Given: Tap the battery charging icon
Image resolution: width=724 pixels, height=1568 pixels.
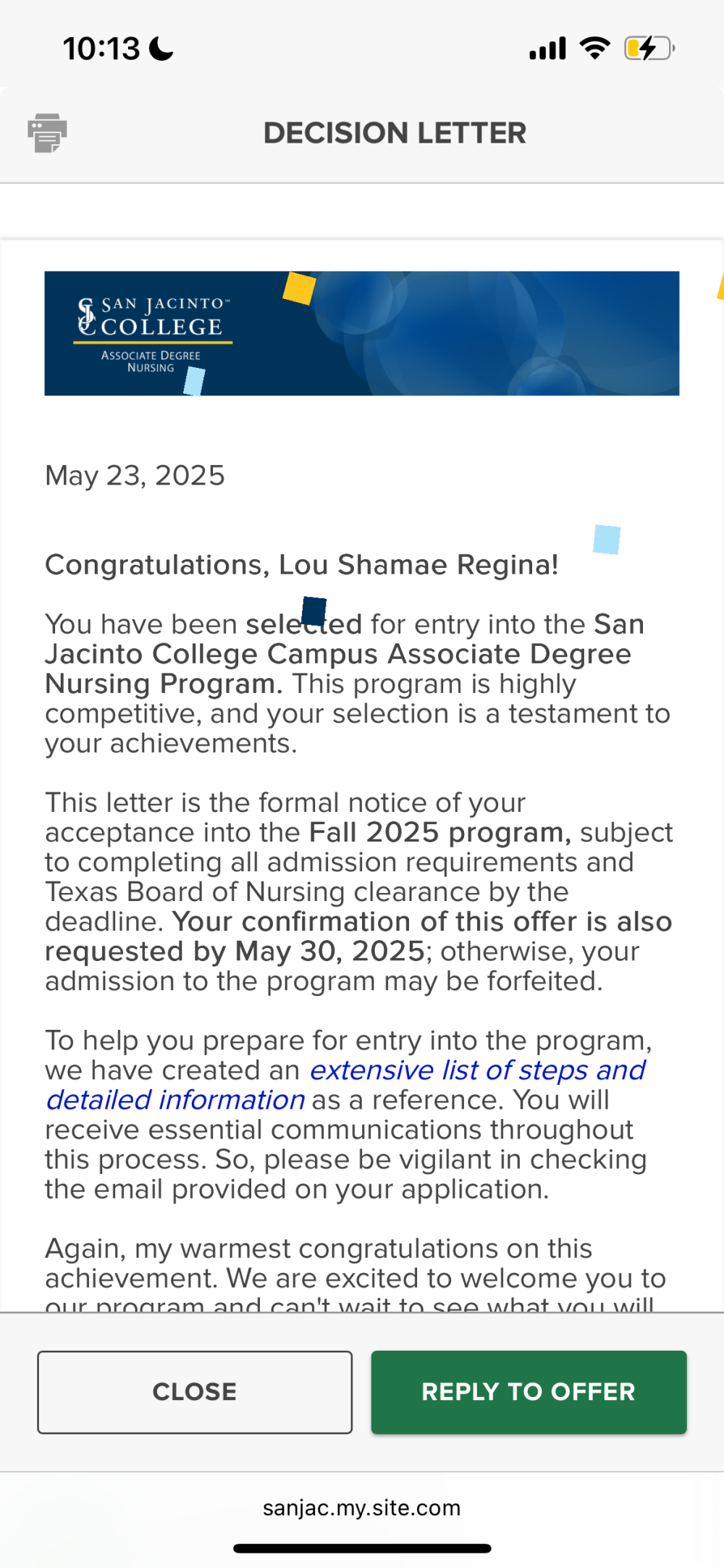Looking at the screenshot, I should coord(649,49).
